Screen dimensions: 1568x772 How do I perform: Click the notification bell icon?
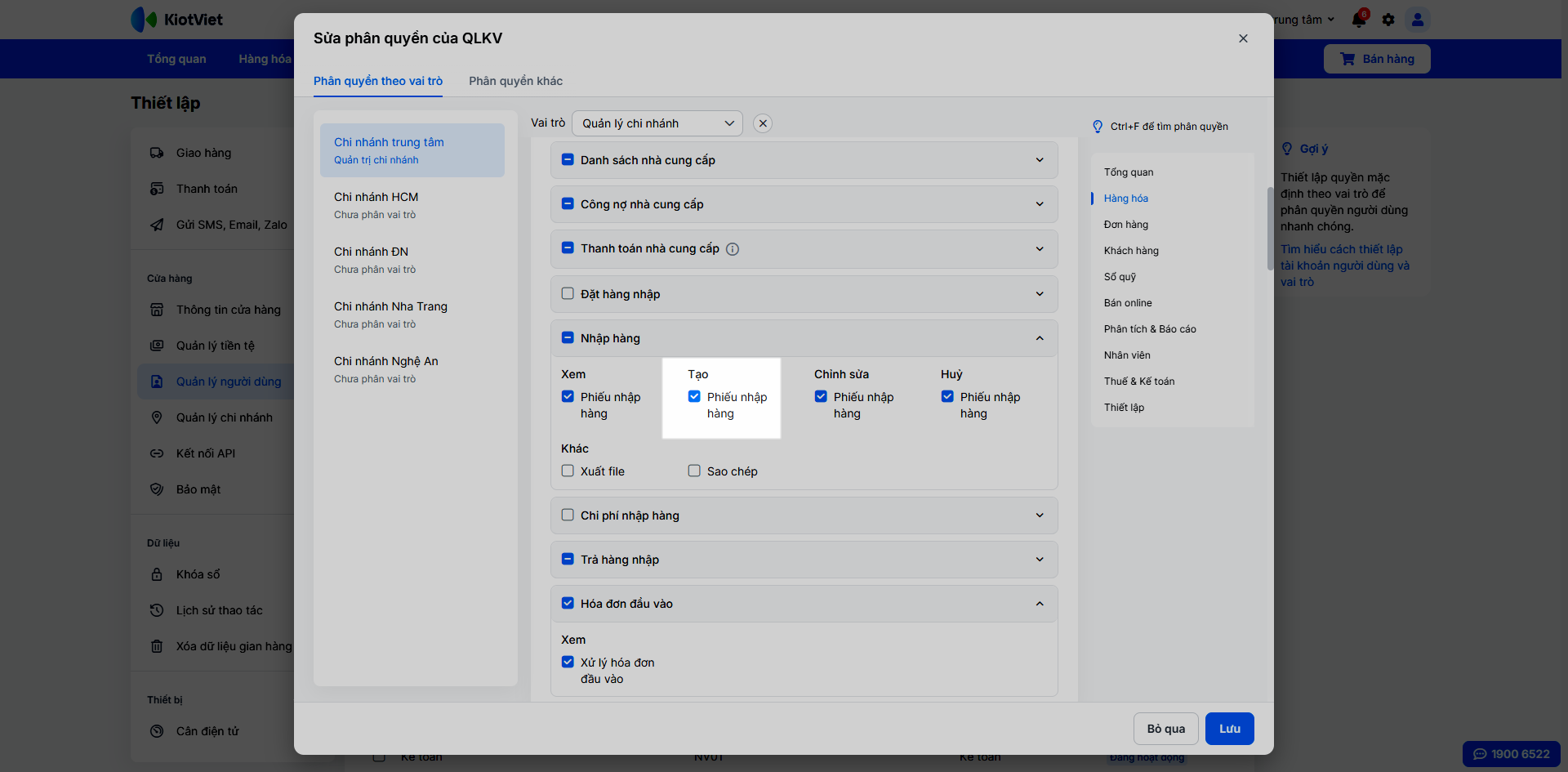click(x=1359, y=20)
